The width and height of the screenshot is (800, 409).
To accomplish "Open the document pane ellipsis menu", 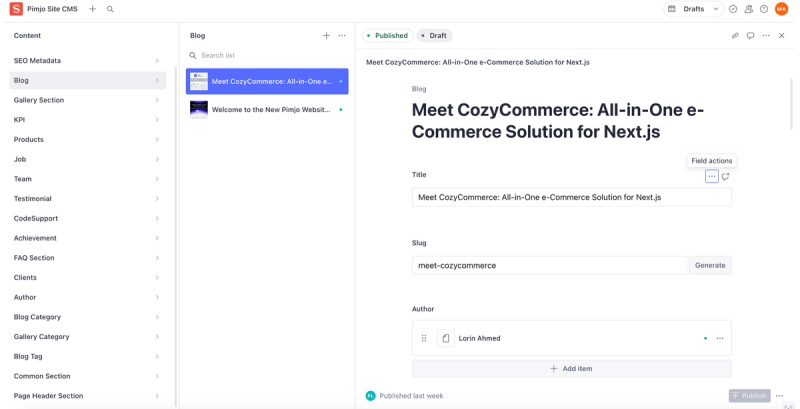I will pyautogui.click(x=766, y=36).
